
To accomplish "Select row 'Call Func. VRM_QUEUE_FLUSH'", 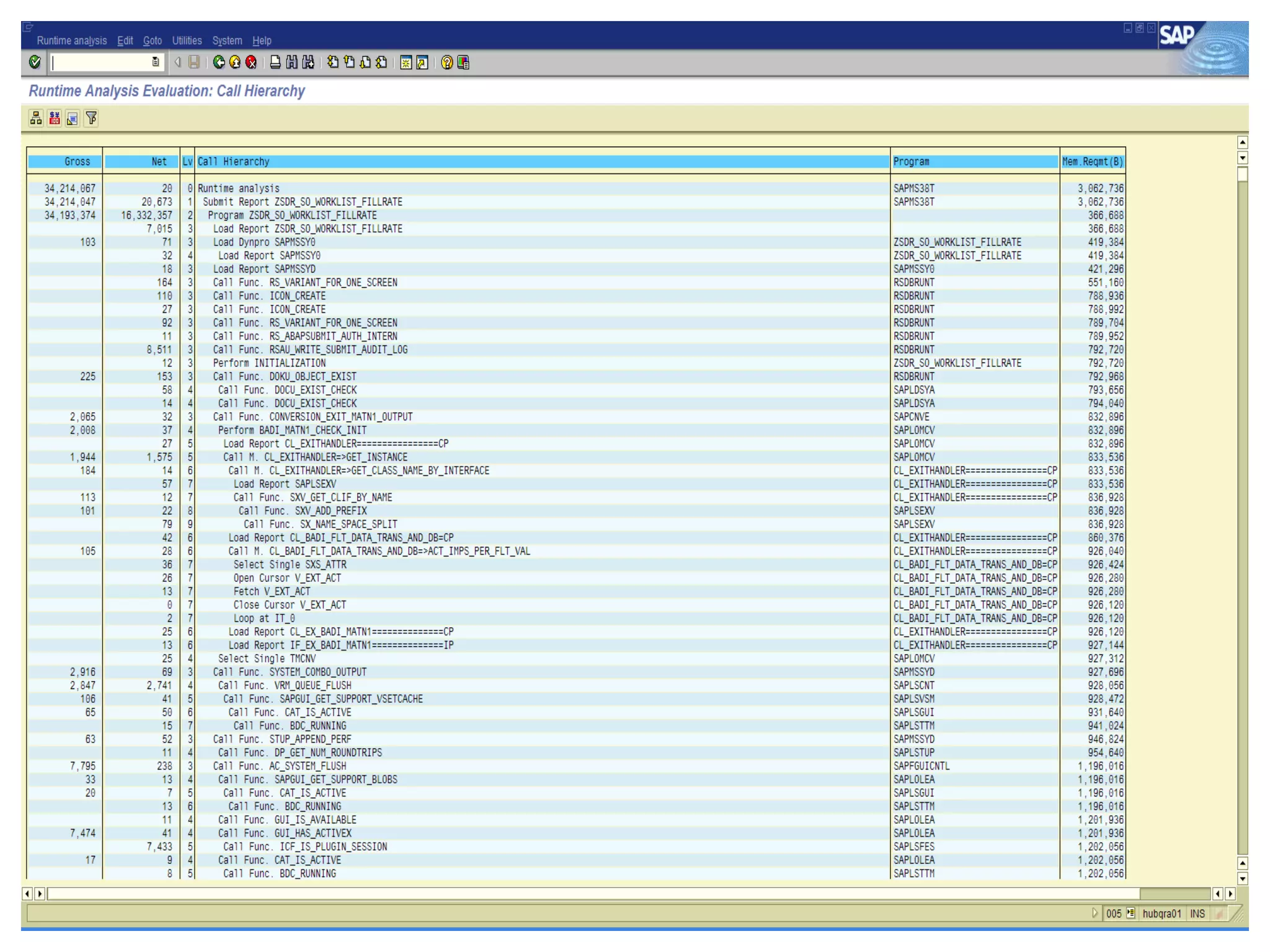I will click(576, 685).
